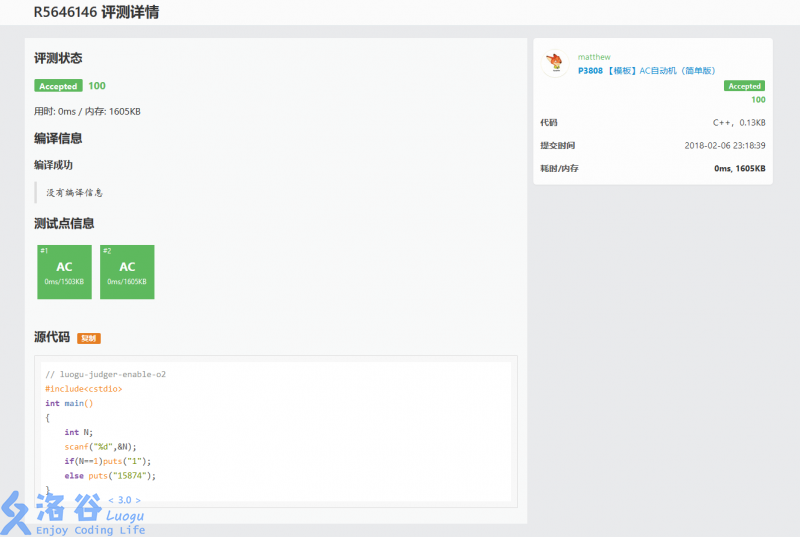Click score 100 in the submission card
The width and height of the screenshot is (800, 537).
758,100
